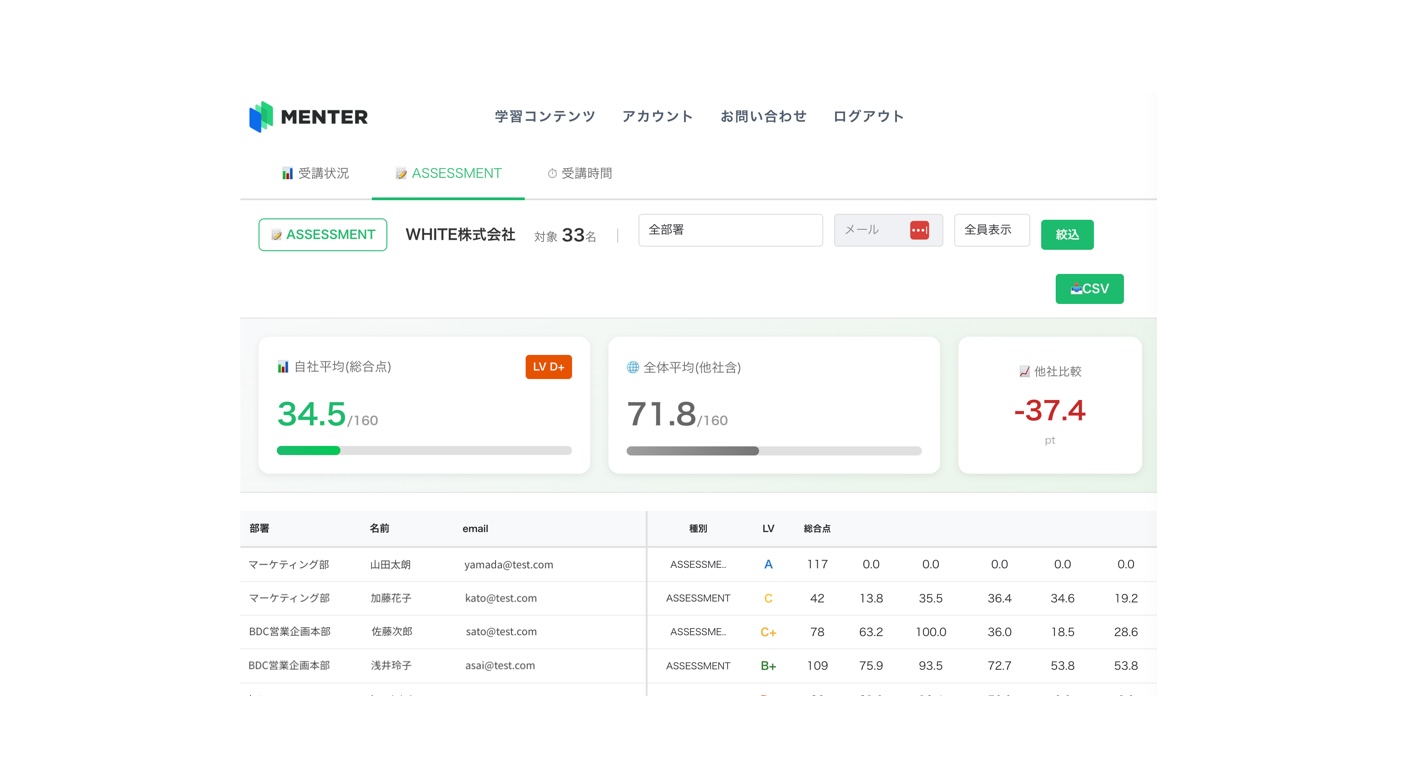Click the 総合点 column header
This screenshot has width=1408, height=768.
(817, 529)
